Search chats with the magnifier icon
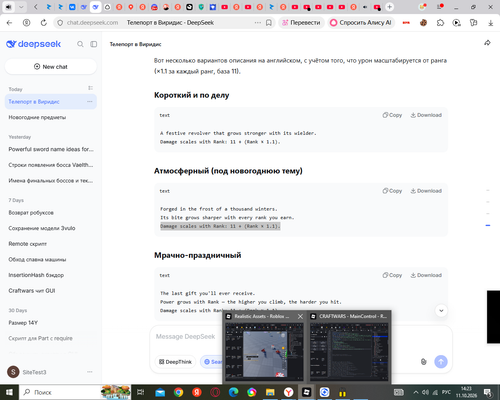 (x=80, y=44)
